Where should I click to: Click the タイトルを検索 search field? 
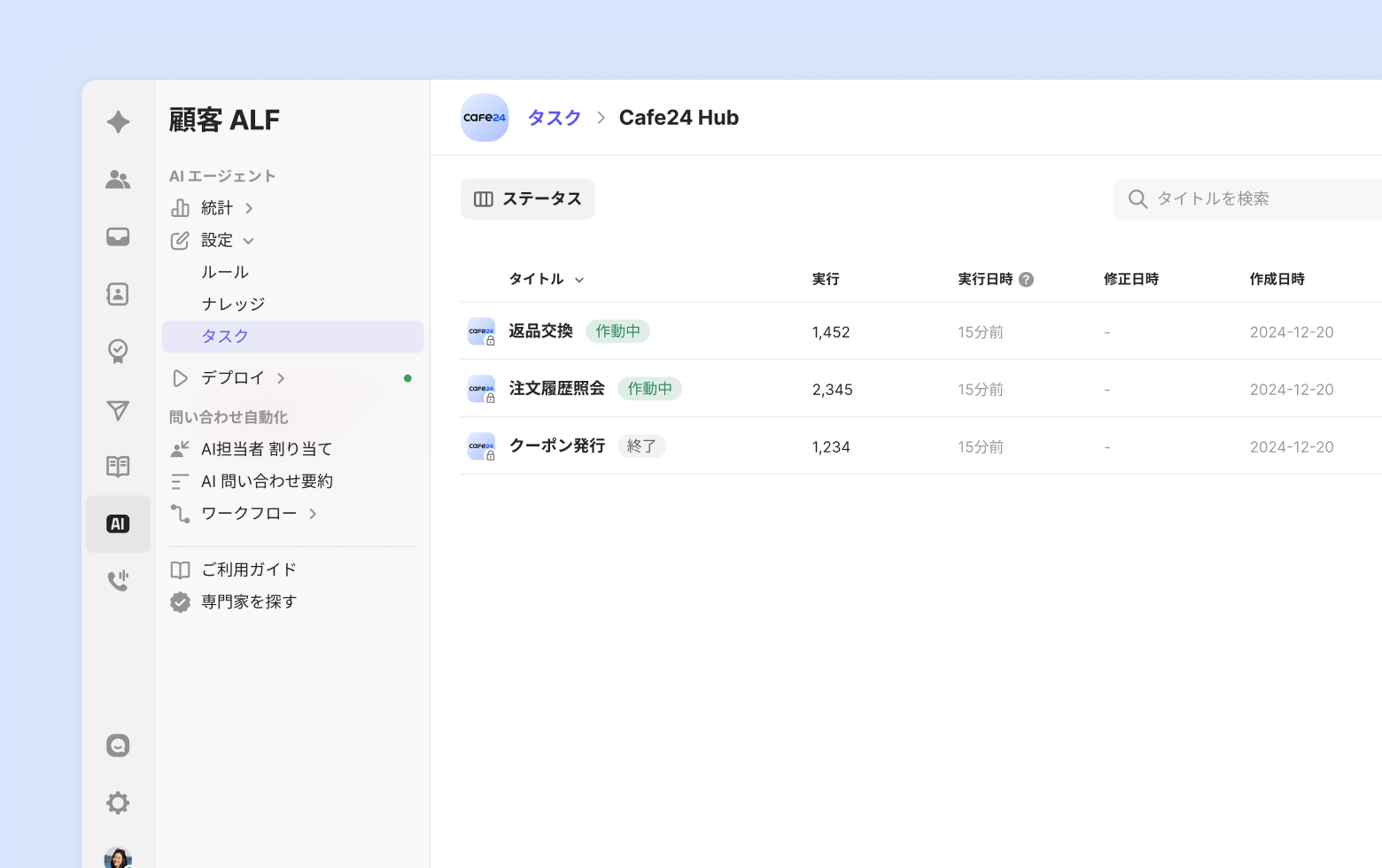click(x=1258, y=199)
